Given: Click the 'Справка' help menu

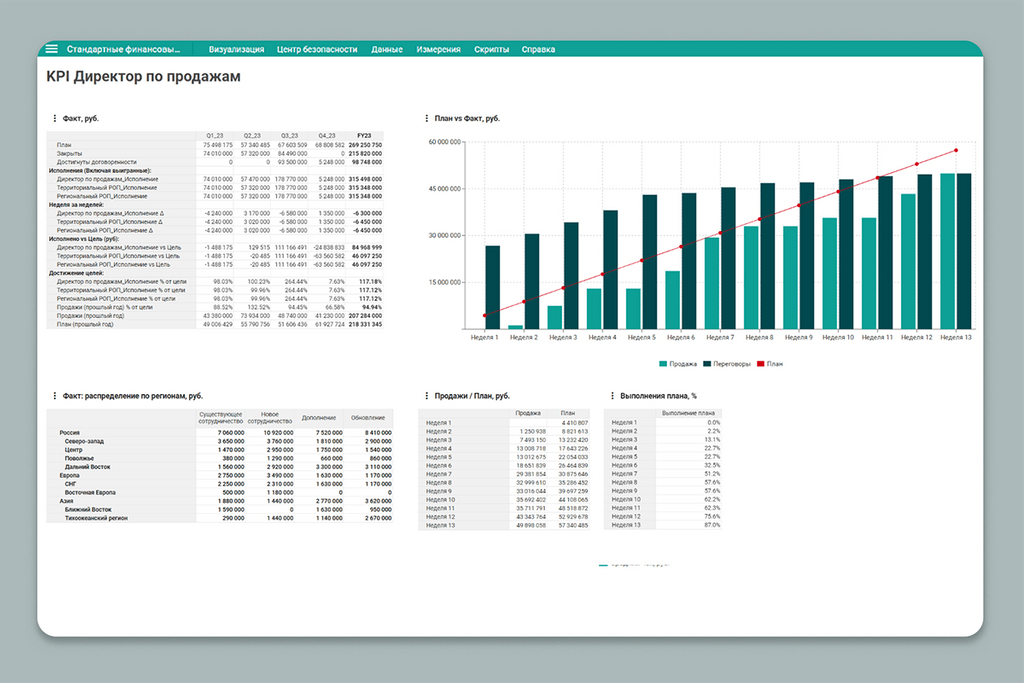Looking at the screenshot, I should click(538, 49).
